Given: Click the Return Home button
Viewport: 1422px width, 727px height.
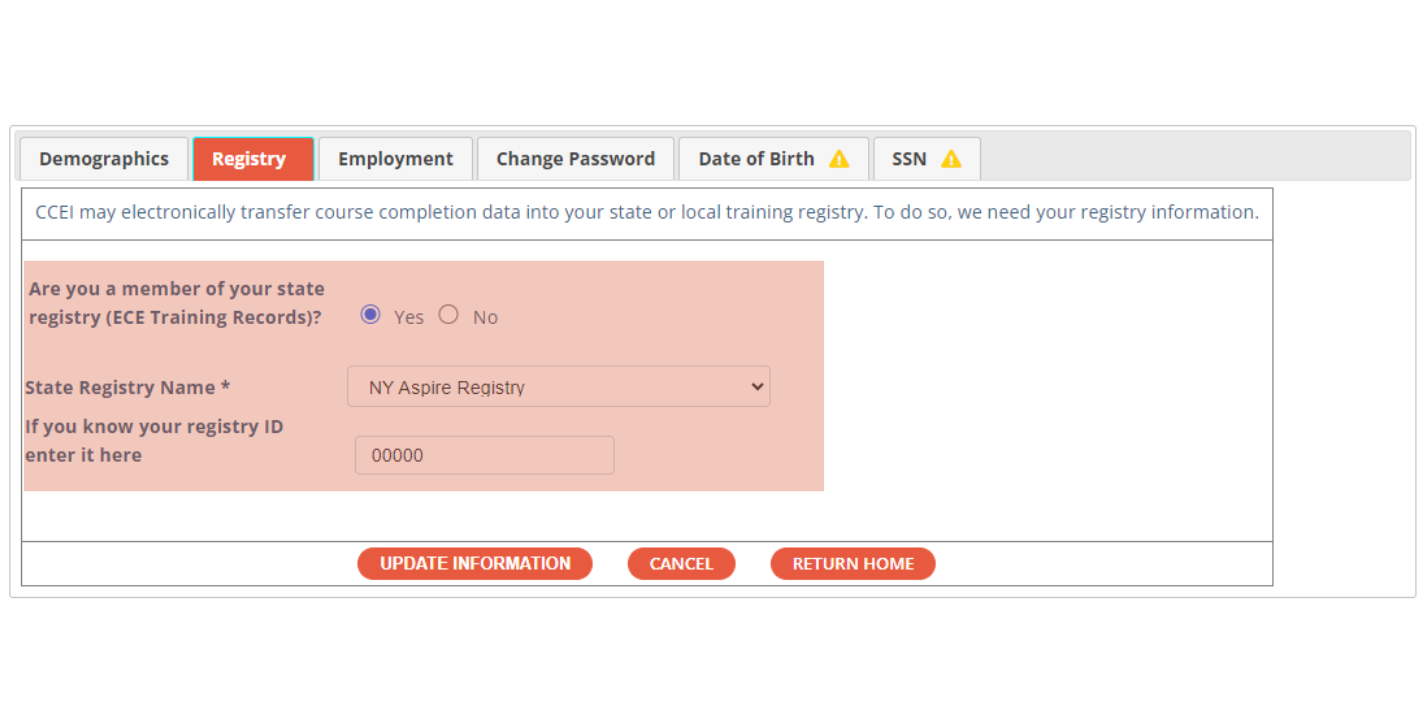Looking at the screenshot, I should (x=853, y=564).
